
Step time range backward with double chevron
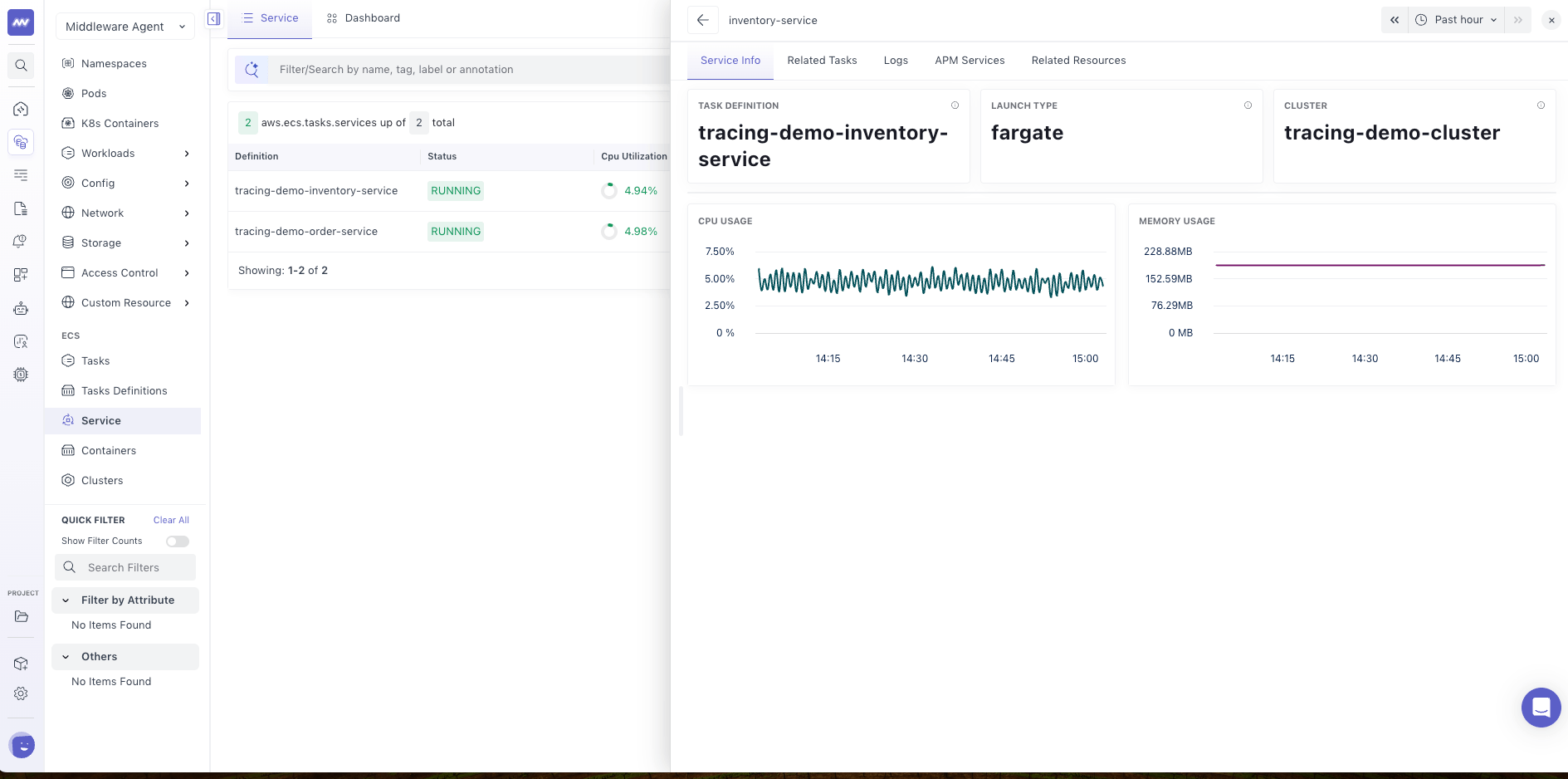tap(1395, 20)
